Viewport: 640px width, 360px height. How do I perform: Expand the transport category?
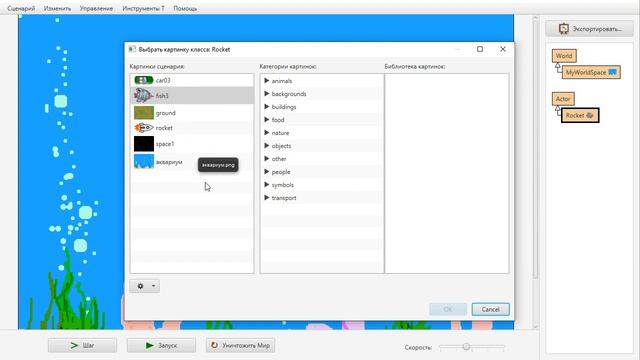(x=267, y=198)
